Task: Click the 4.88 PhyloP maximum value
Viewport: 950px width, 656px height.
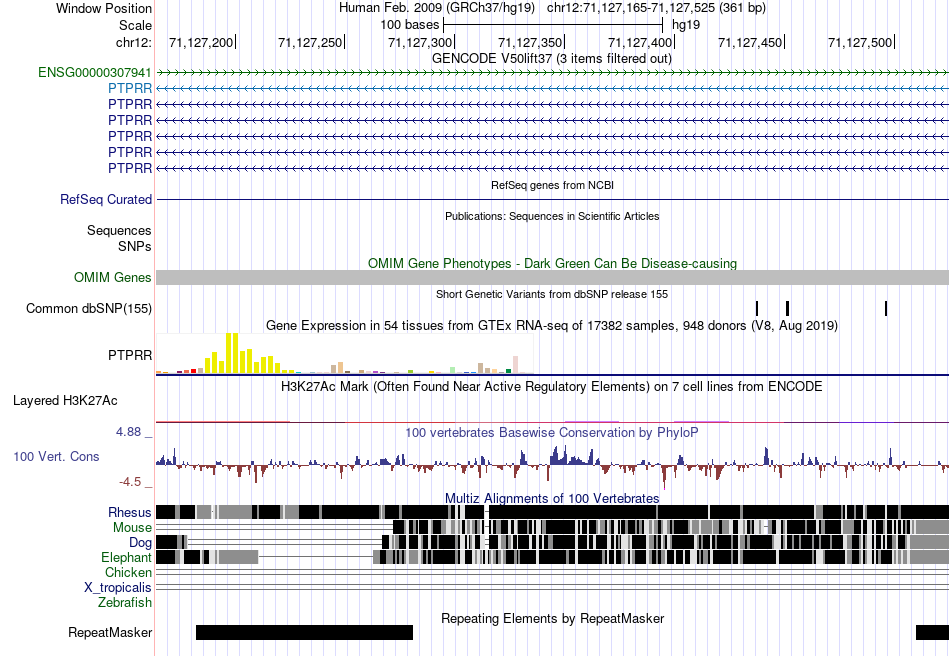Action: click(x=128, y=432)
